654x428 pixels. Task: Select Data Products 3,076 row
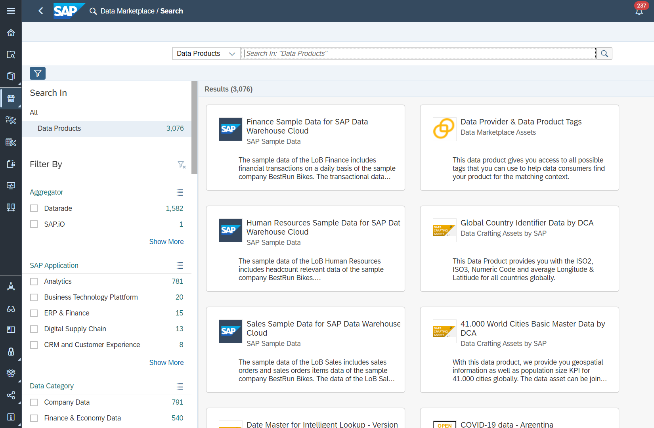click(x=107, y=128)
